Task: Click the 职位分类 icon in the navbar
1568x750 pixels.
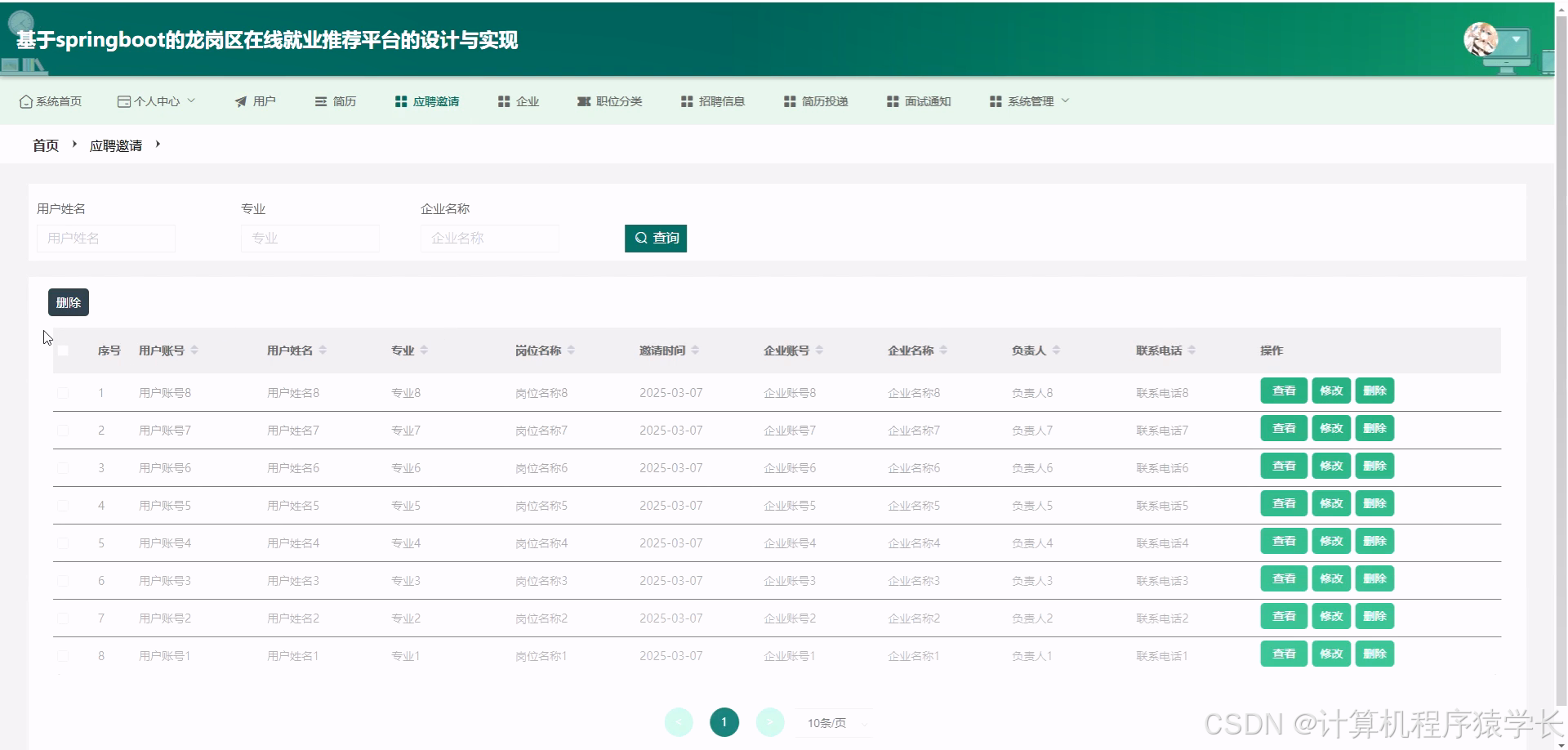Action: [x=583, y=101]
